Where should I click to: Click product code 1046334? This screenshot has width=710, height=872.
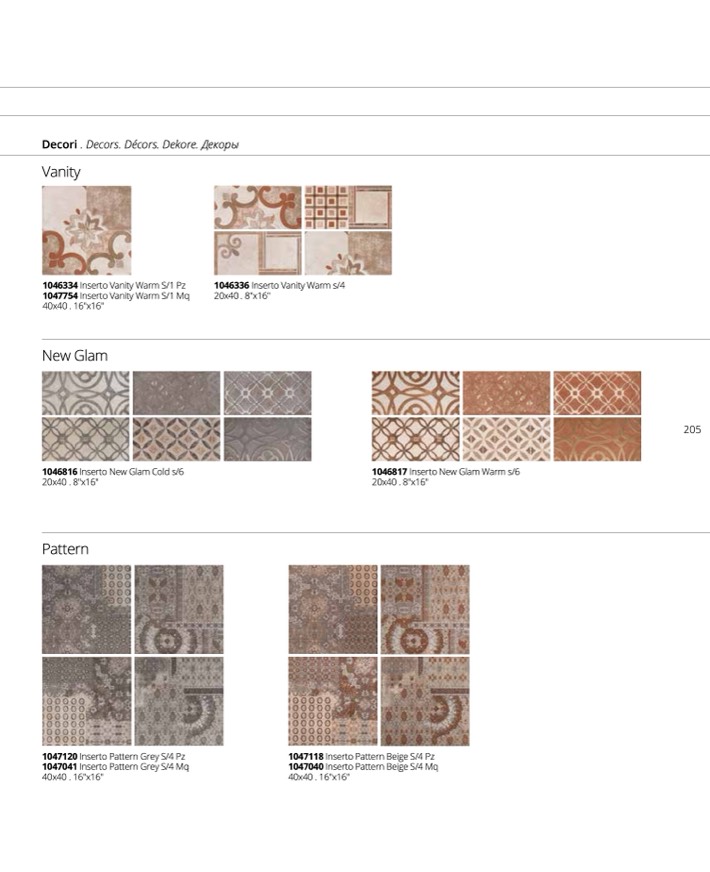point(60,286)
